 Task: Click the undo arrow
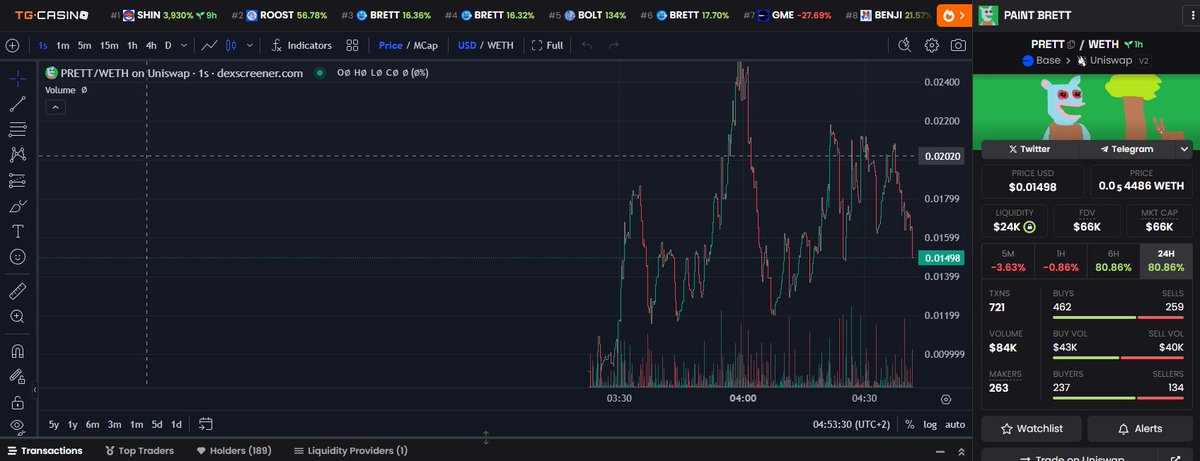pos(587,45)
